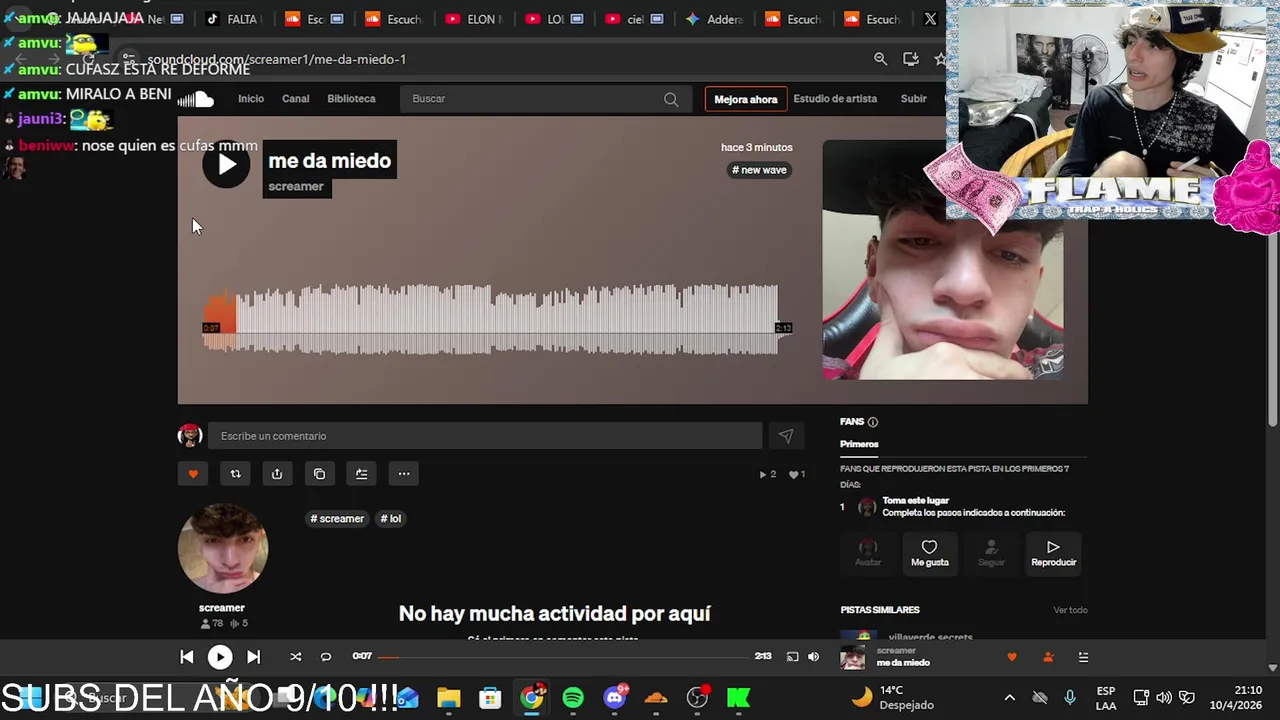
Task: Click the search magnifier in Buscar field
Action: [x=671, y=99]
